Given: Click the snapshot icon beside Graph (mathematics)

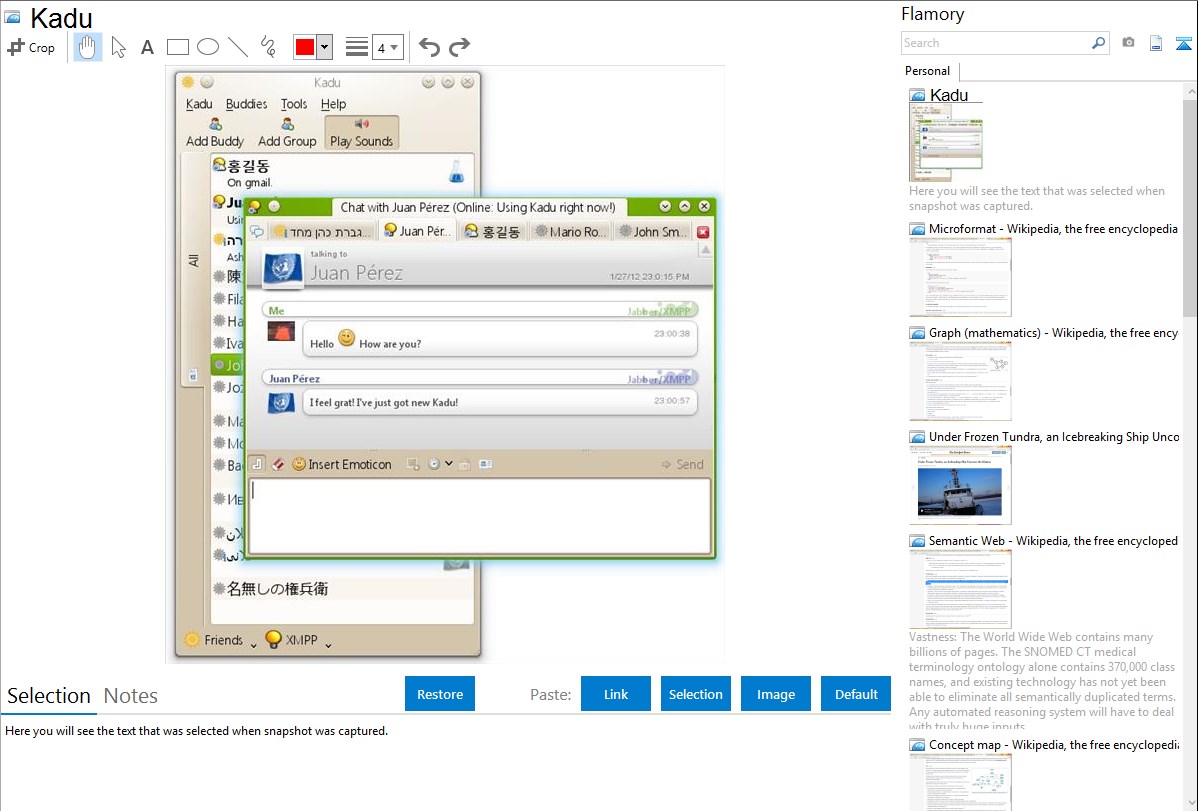Looking at the screenshot, I should pos(917,333).
